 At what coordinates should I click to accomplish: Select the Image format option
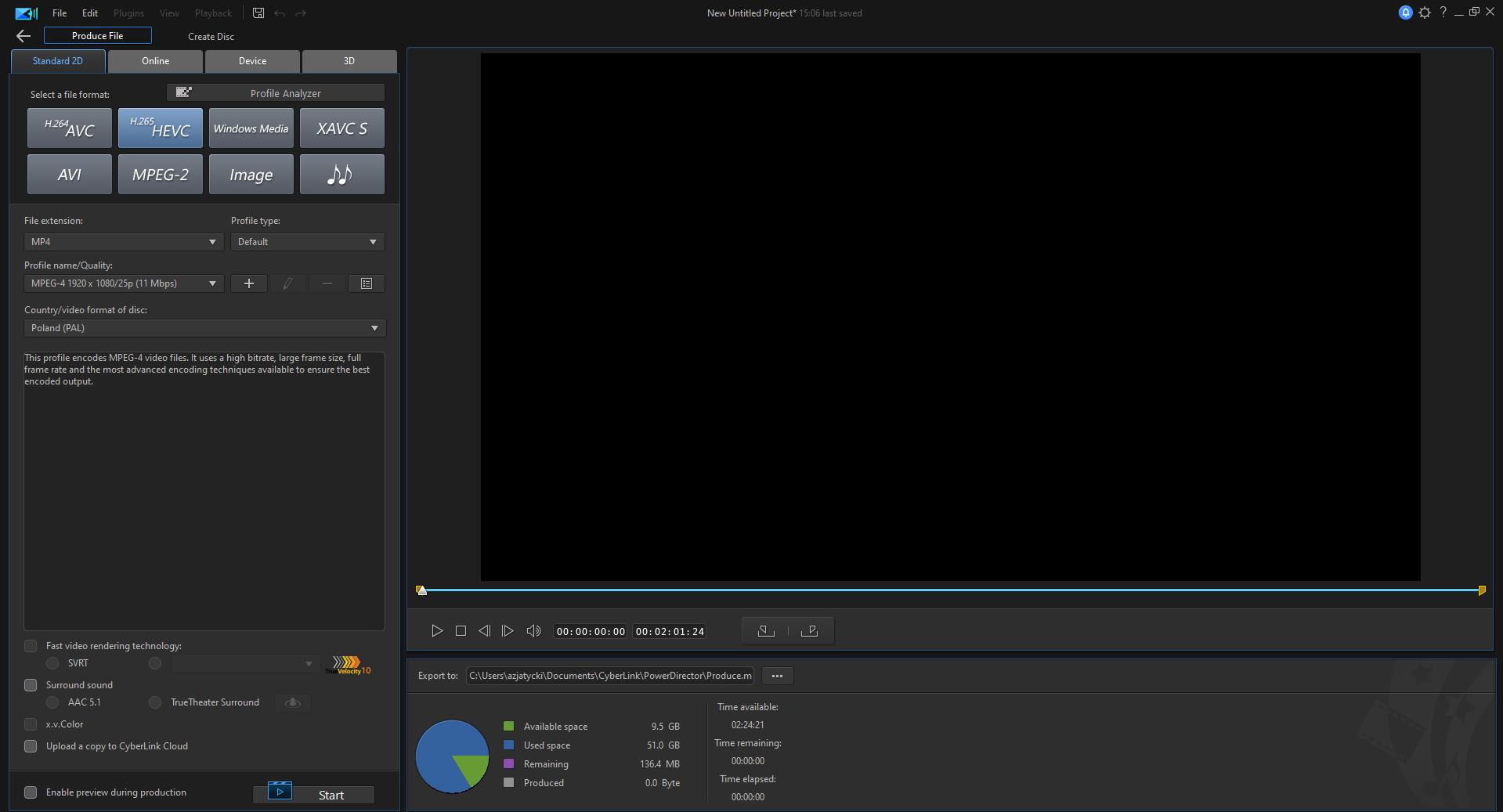point(251,174)
